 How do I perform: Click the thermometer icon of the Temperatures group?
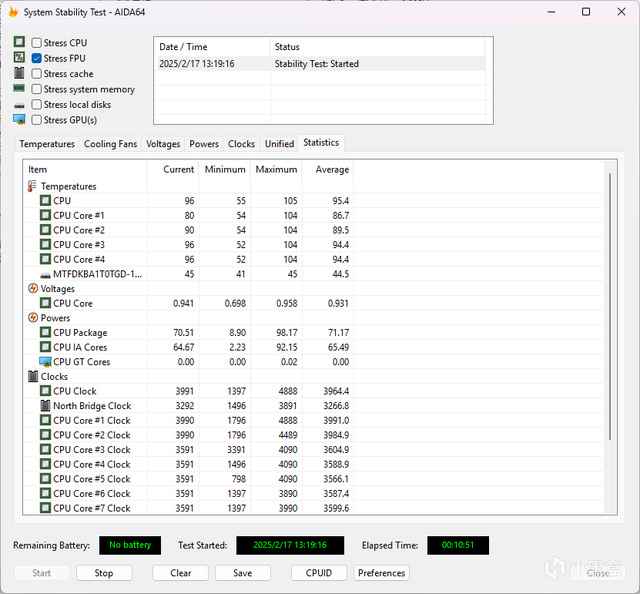(32, 186)
